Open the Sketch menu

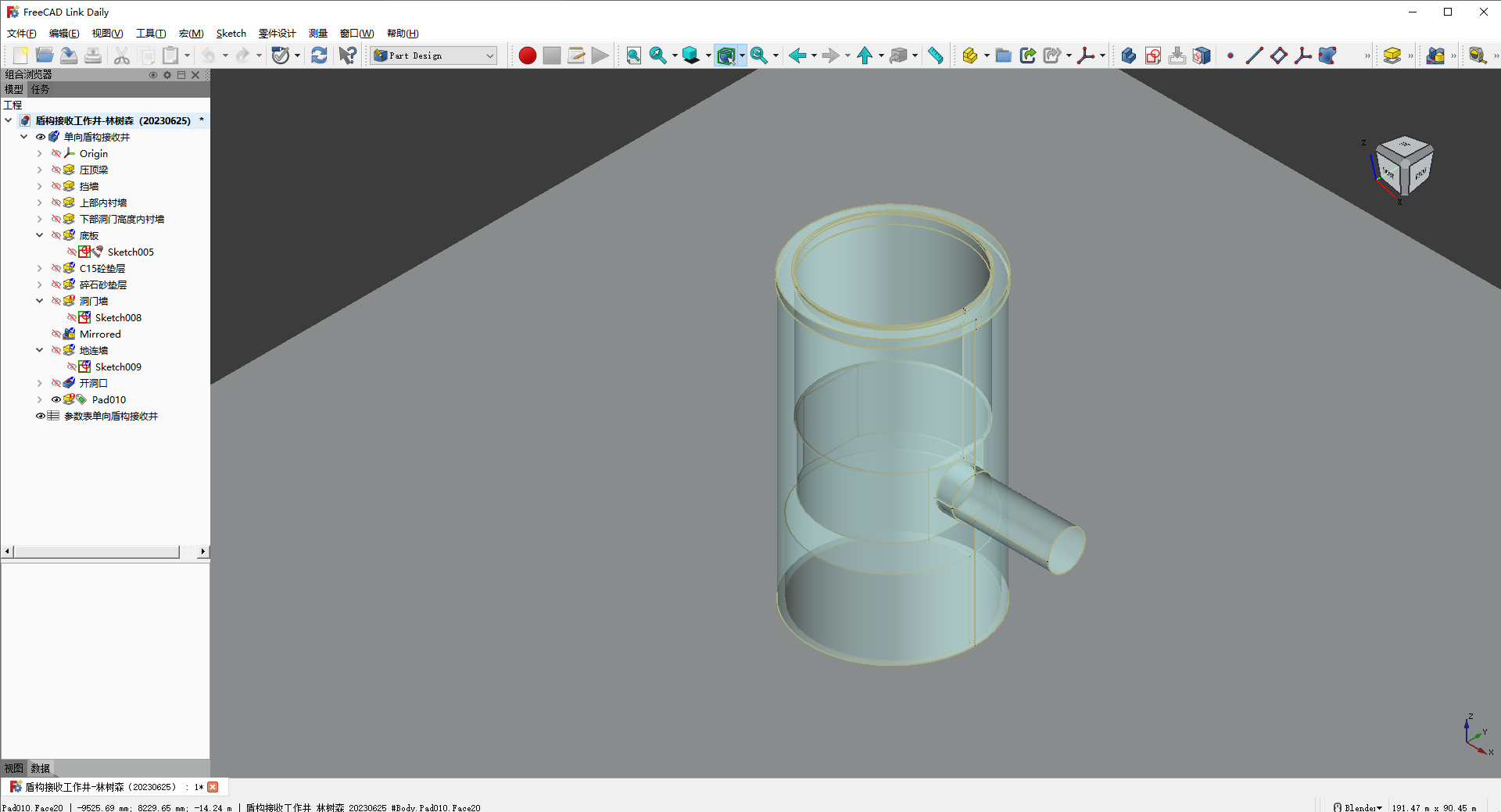click(x=231, y=34)
